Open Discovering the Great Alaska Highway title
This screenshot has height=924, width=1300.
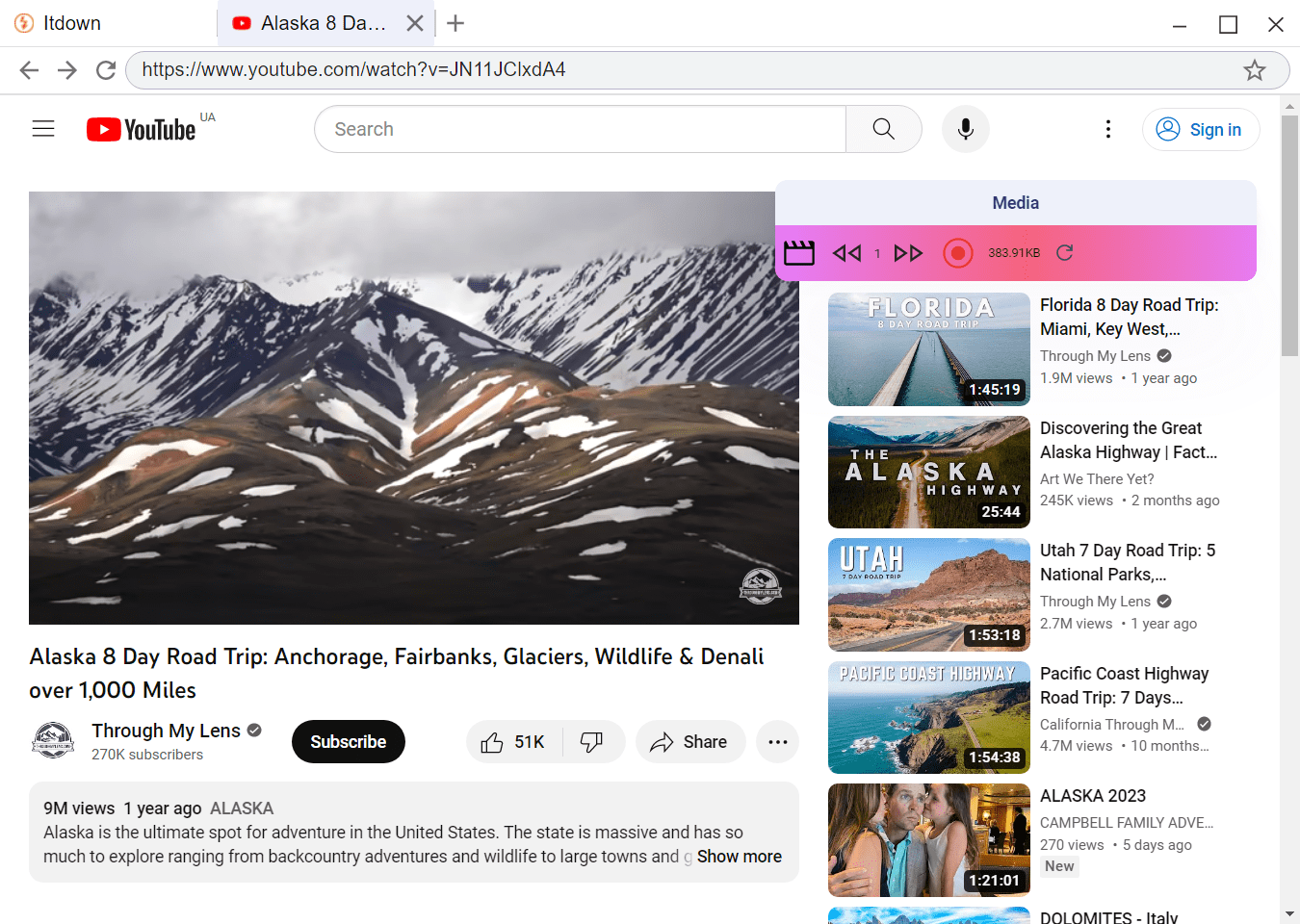click(x=1129, y=440)
